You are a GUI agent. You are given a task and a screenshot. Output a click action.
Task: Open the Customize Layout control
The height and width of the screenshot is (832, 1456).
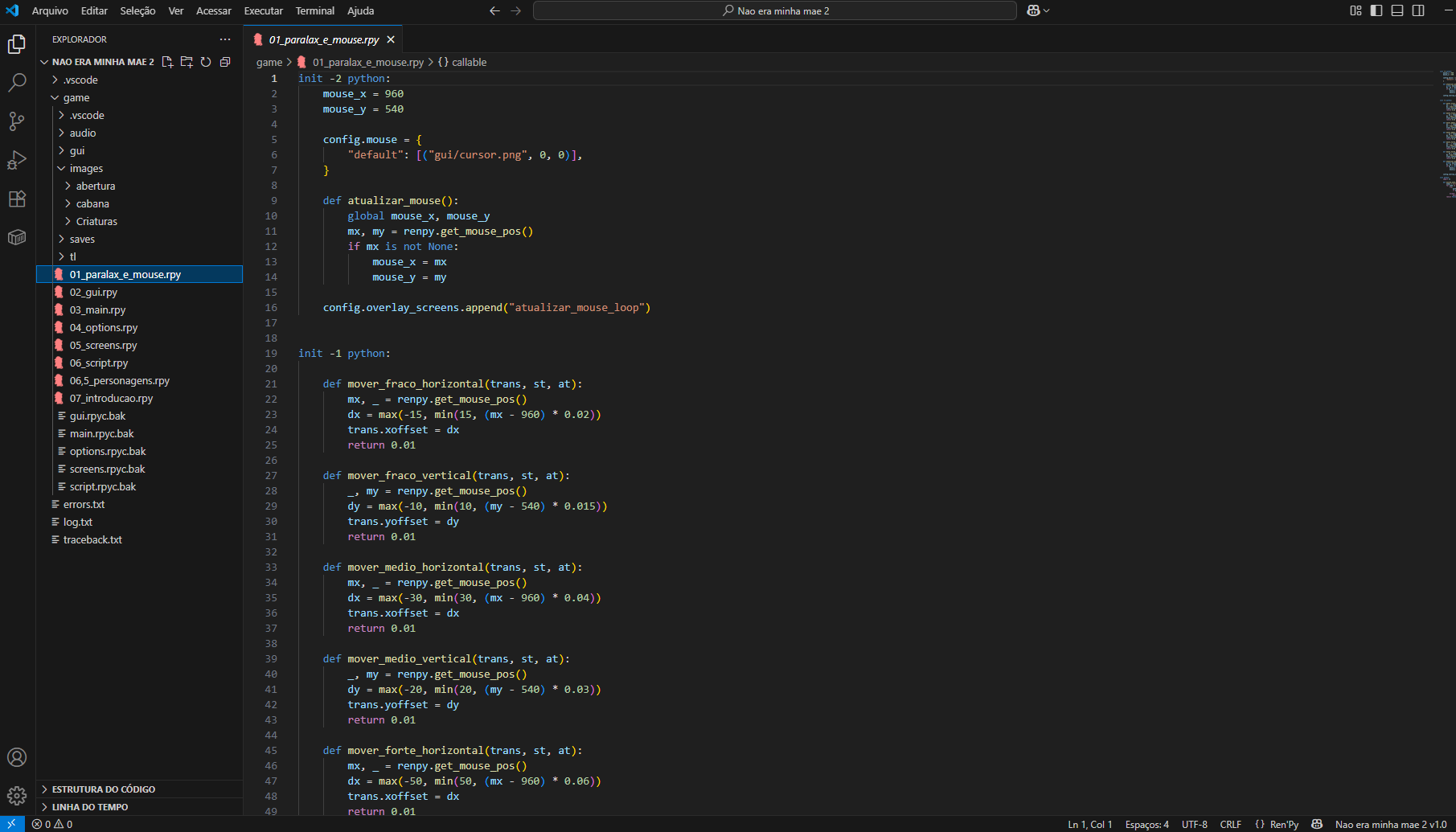click(x=1356, y=10)
